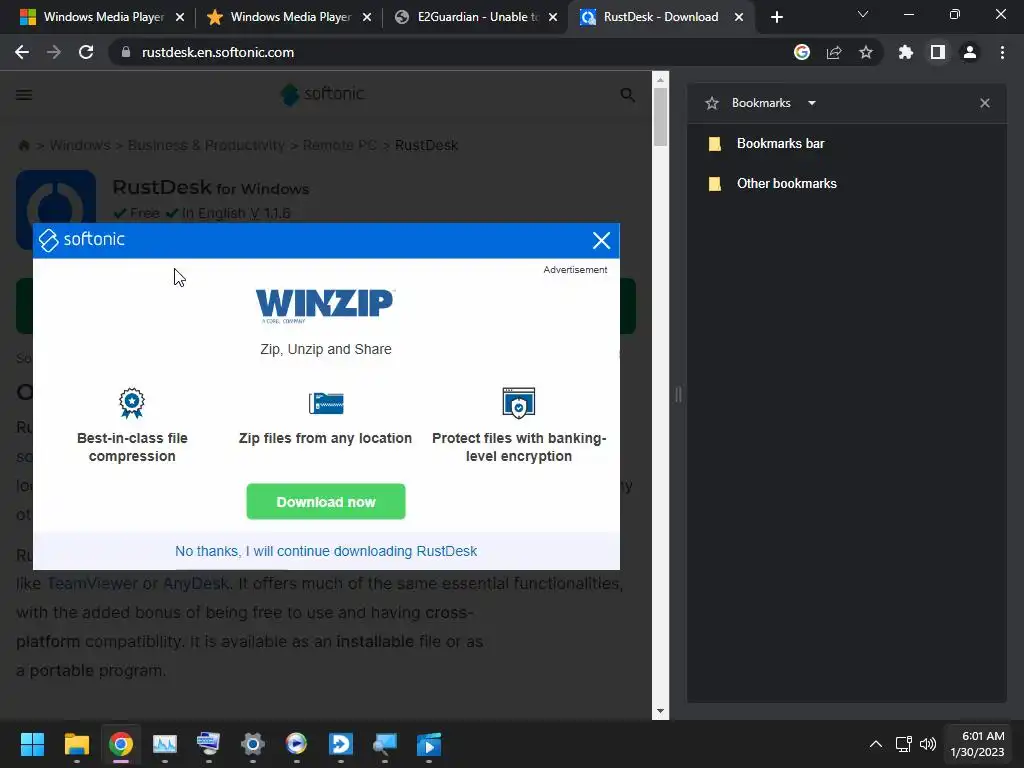Click the Softonic home breadcrumb icon
This screenshot has height=768, width=1024.
coord(24,145)
